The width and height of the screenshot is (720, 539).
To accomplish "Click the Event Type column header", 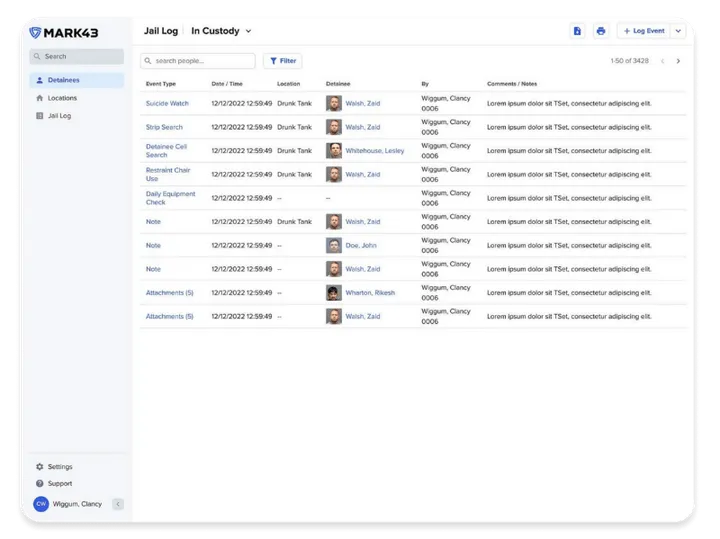I will click(x=161, y=84).
